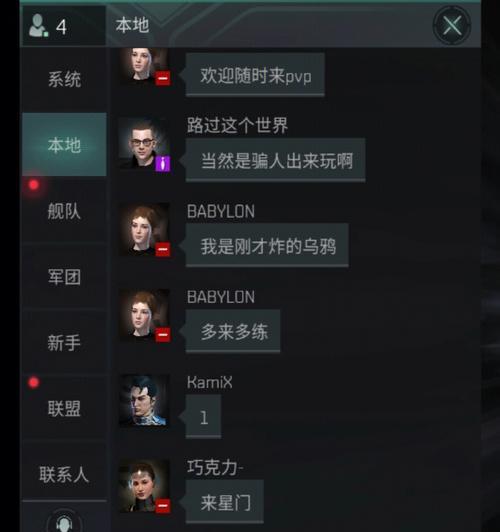Viewport: 500px width, 532px height.
Task: Switch to the 新手 channel tab
Action: click(64, 342)
